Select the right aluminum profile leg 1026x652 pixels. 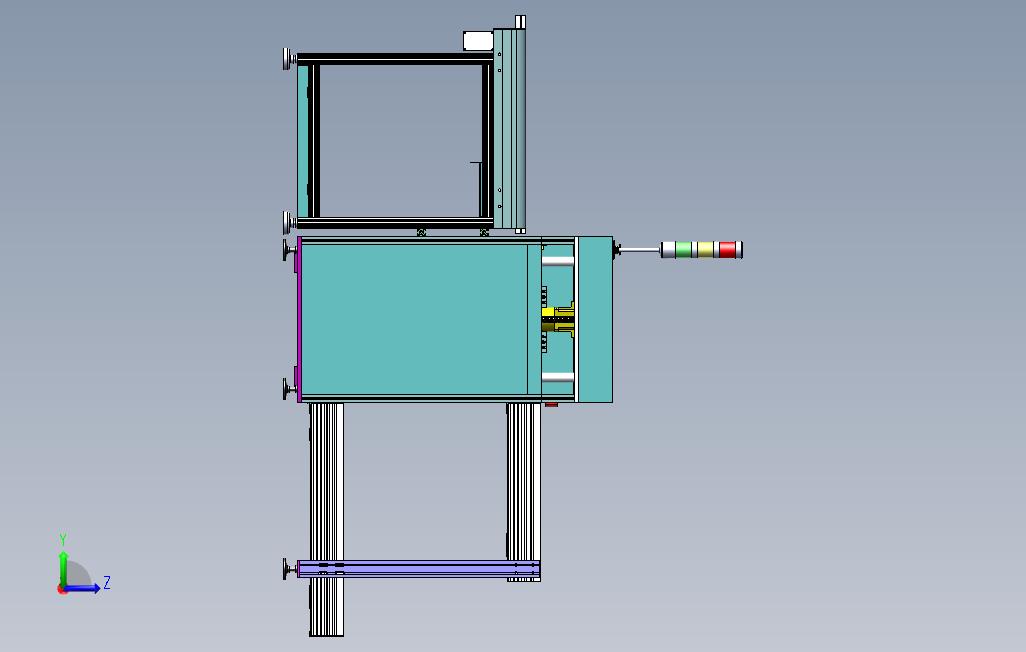pos(523,492)
